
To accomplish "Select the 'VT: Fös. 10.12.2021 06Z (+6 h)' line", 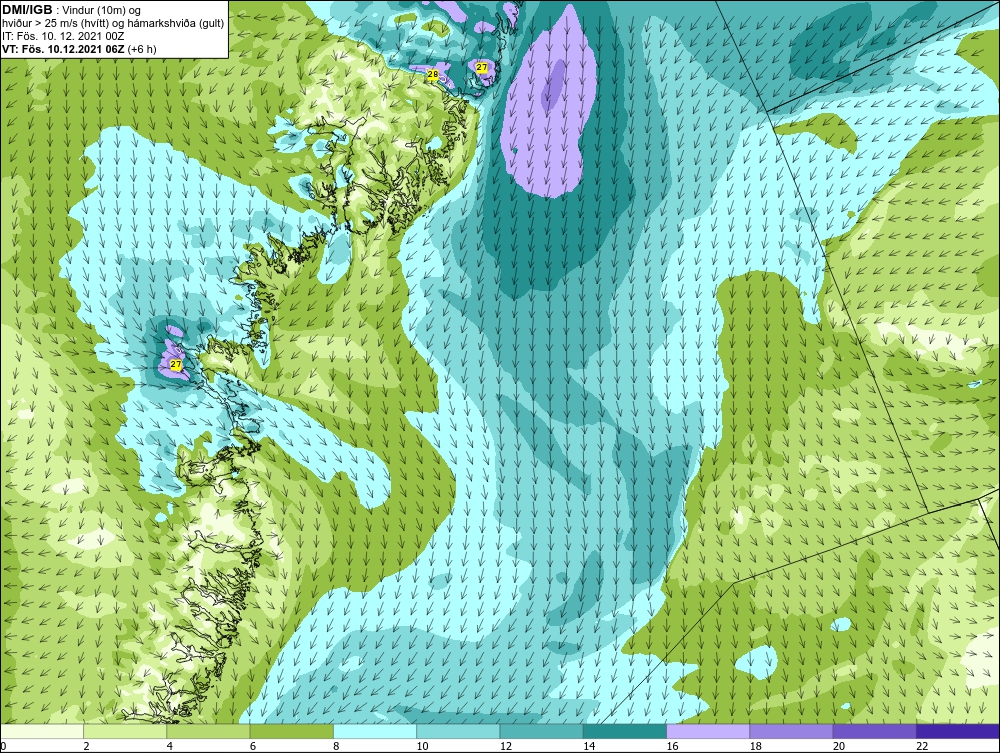I will [79, 49].
